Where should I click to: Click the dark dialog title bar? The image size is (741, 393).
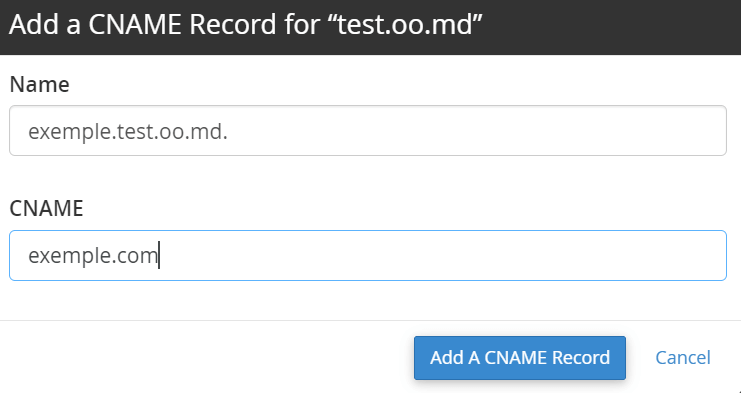(370, 27)
